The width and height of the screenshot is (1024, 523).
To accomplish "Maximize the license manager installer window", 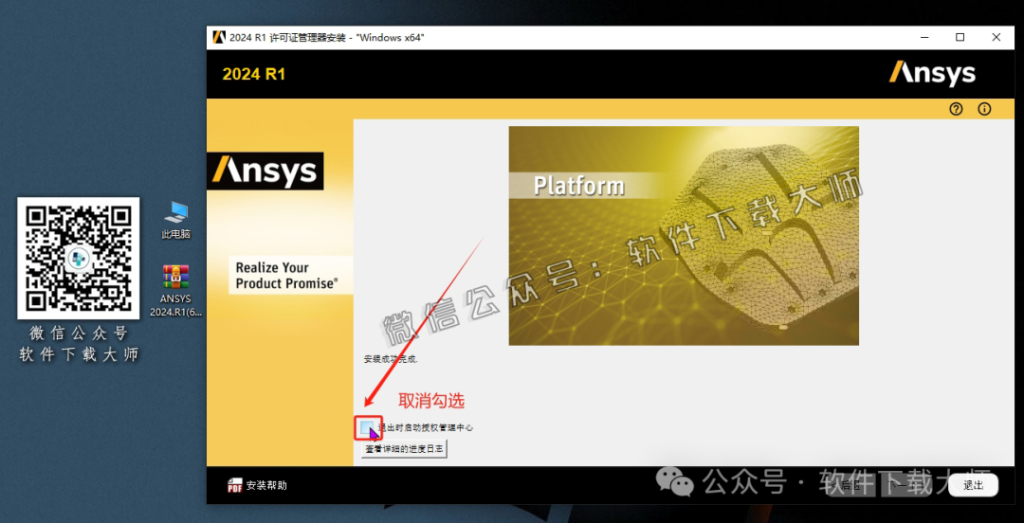I will click(960, 37).
